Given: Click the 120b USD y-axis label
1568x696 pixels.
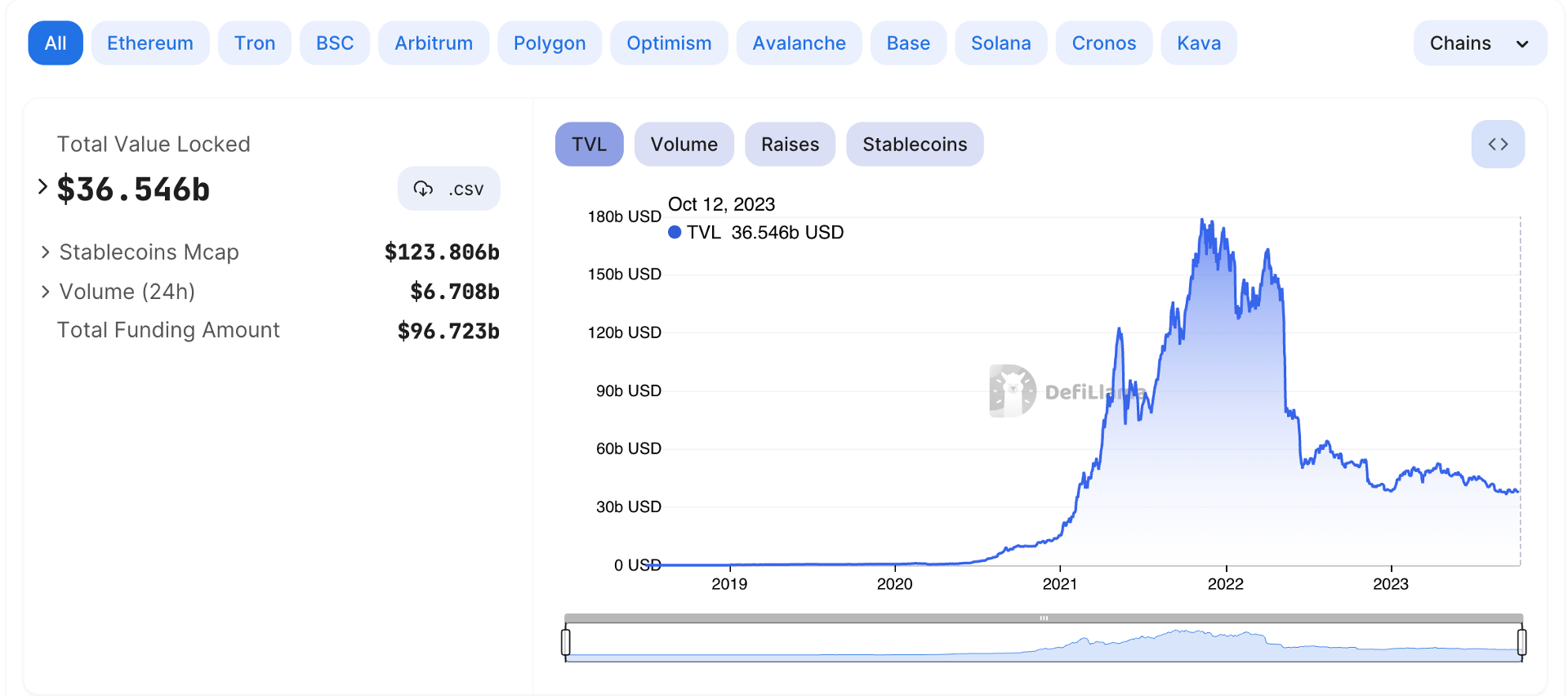Looking at the screenshot, I should click(625, 332).
